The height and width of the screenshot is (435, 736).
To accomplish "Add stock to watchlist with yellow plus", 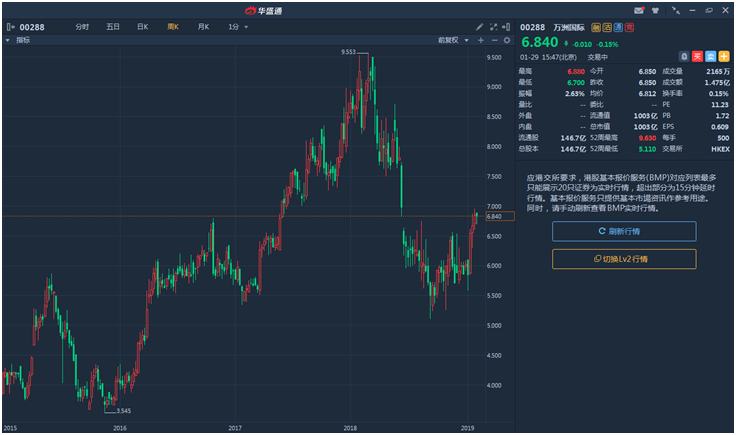I will (724, 57).
